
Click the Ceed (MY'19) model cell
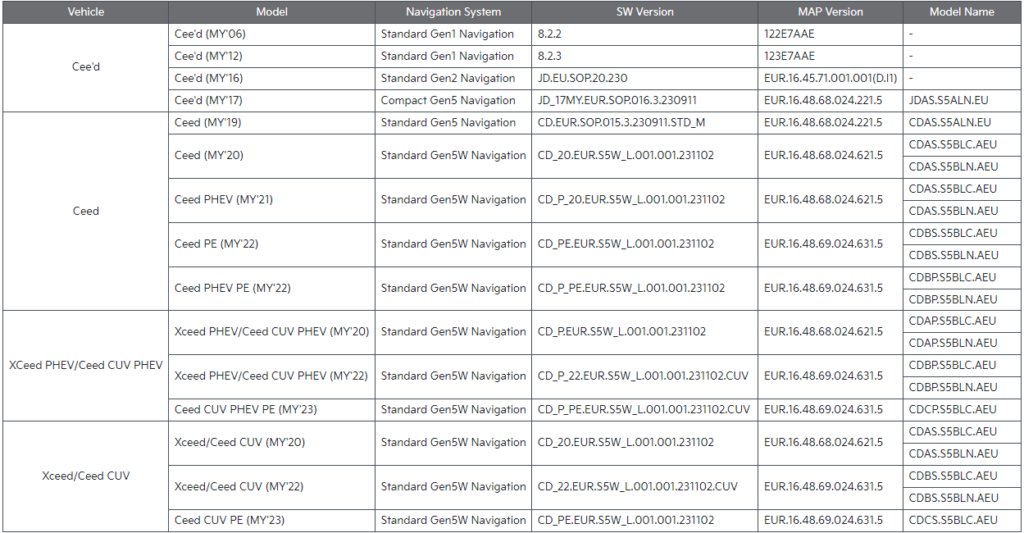click(272, 123)
